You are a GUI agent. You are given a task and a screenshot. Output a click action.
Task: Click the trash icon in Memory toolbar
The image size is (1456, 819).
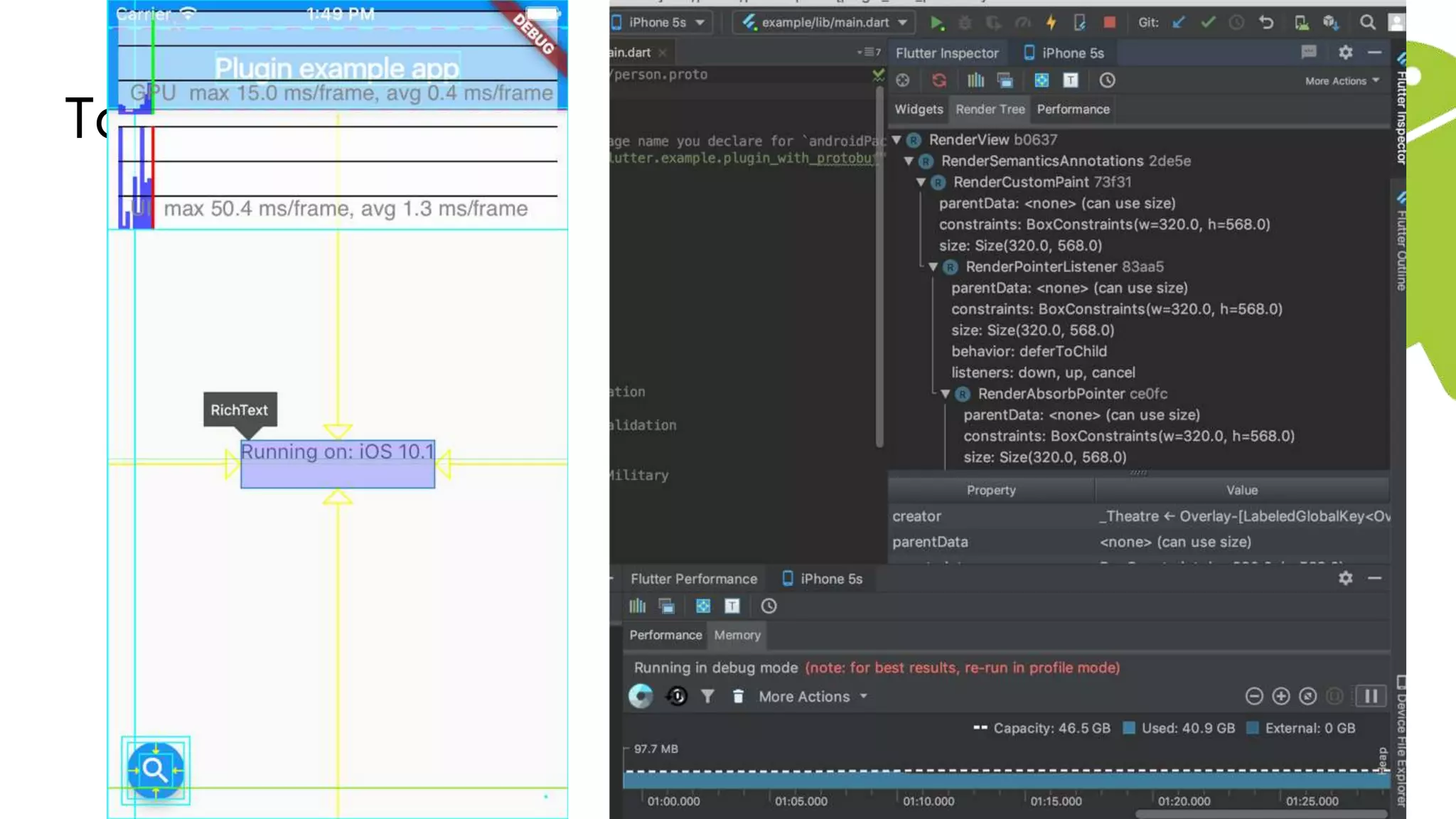pyautogui.click(x=738, y=697)
